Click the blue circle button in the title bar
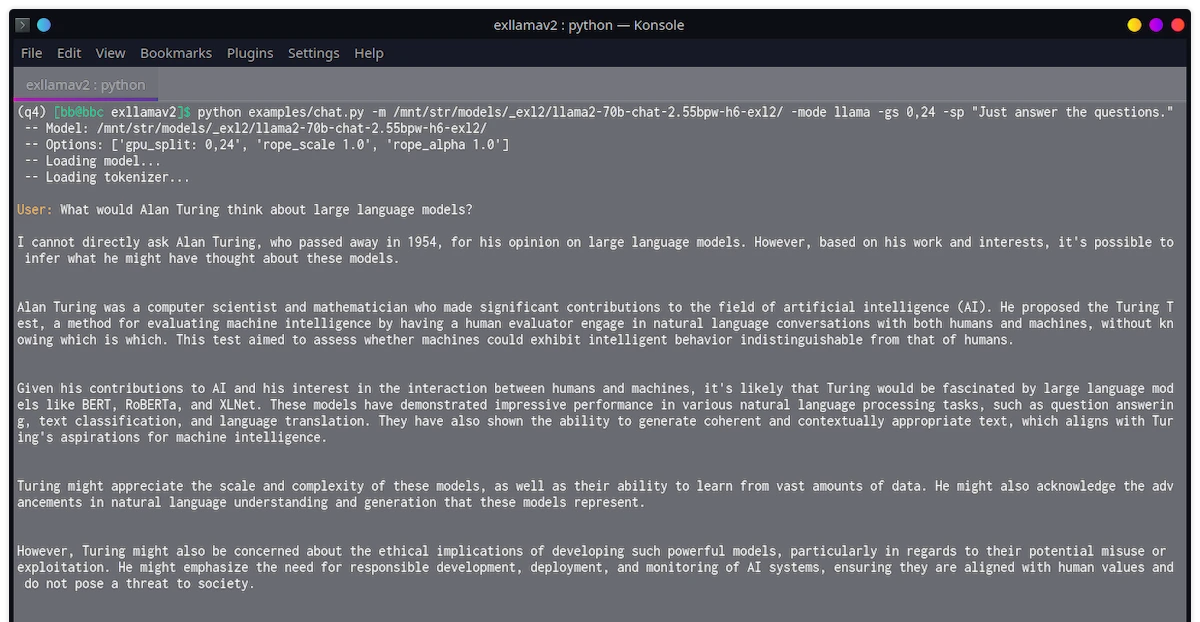Image resolution: width=1200 pixels, height=622 pixels. pos(44,25)
